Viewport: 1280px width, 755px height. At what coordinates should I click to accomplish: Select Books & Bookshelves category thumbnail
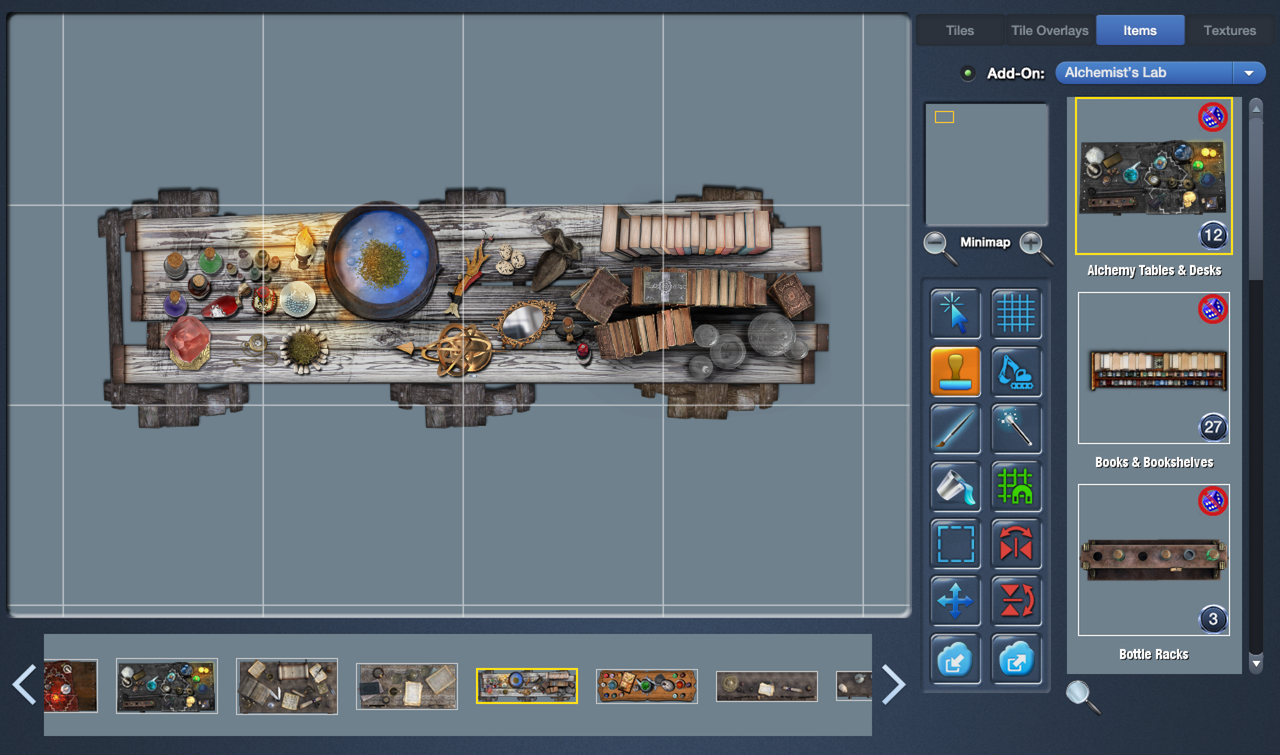click(1154, 368)
